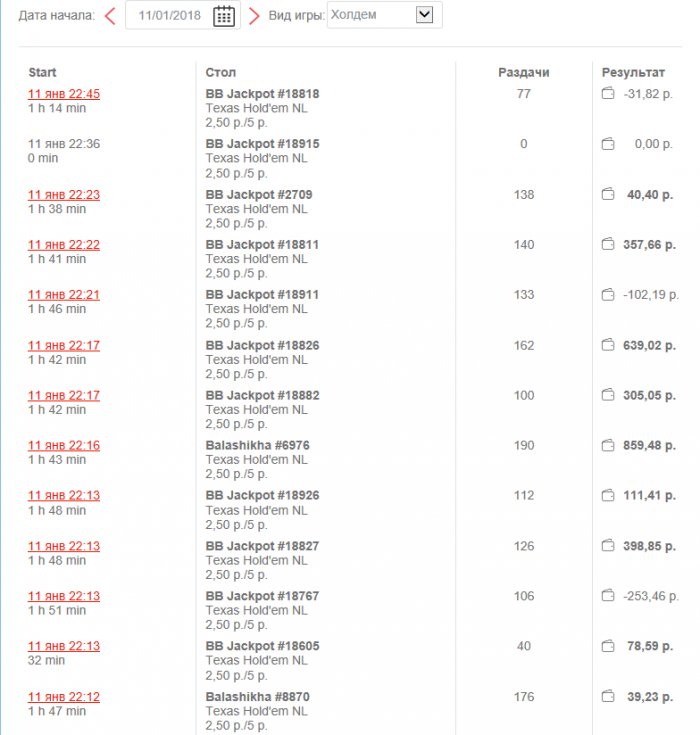Viewport: 700px width, 735px height.
Task: Click the start date input field
Action: click(168, 15)
